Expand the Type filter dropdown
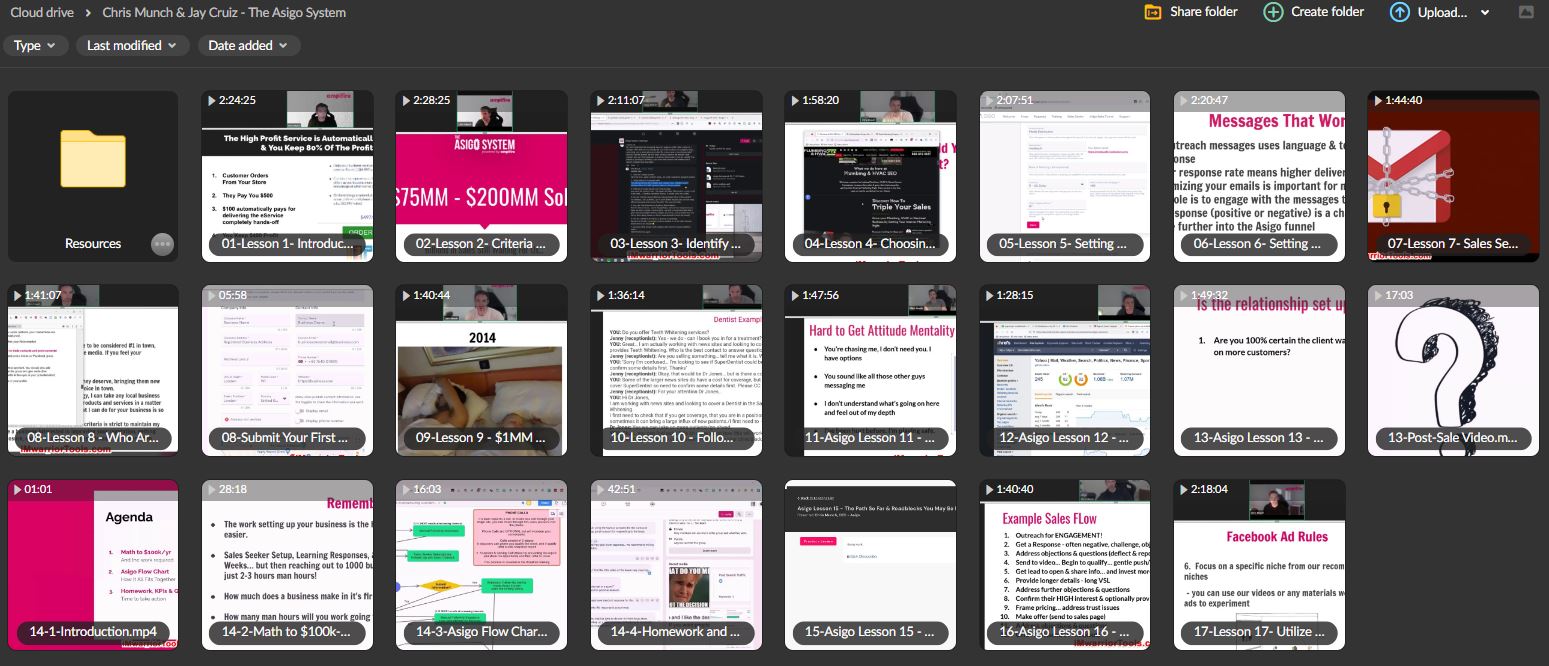Viewport: 1549px width, 666px height. [36, 45]
